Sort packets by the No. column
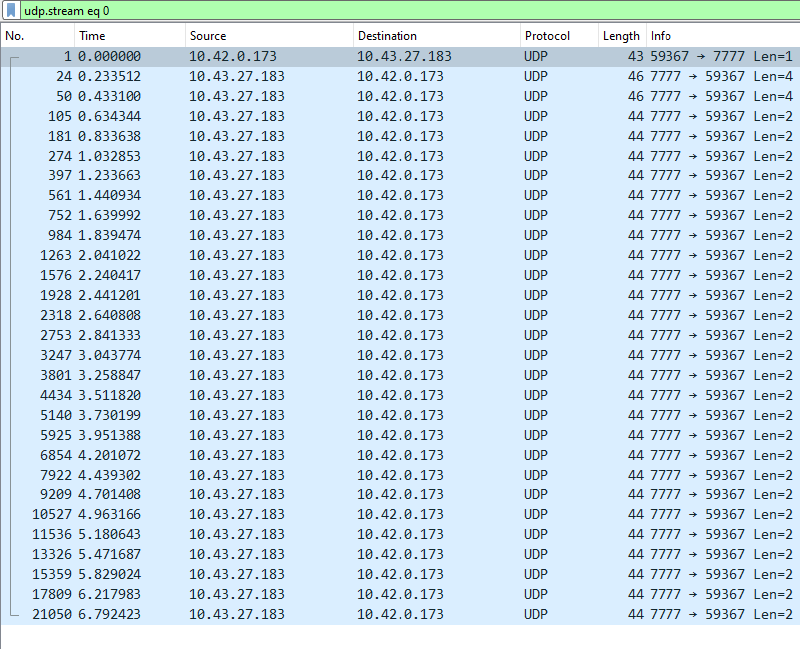Image resolution: width=800 pixels, height=649 pixels. tap(37, 35)
